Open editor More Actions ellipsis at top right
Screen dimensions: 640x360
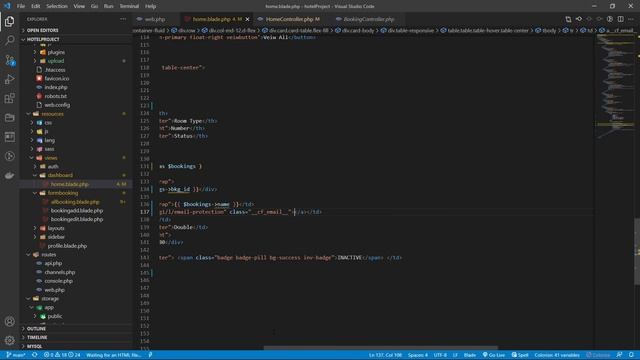(631, 19)
